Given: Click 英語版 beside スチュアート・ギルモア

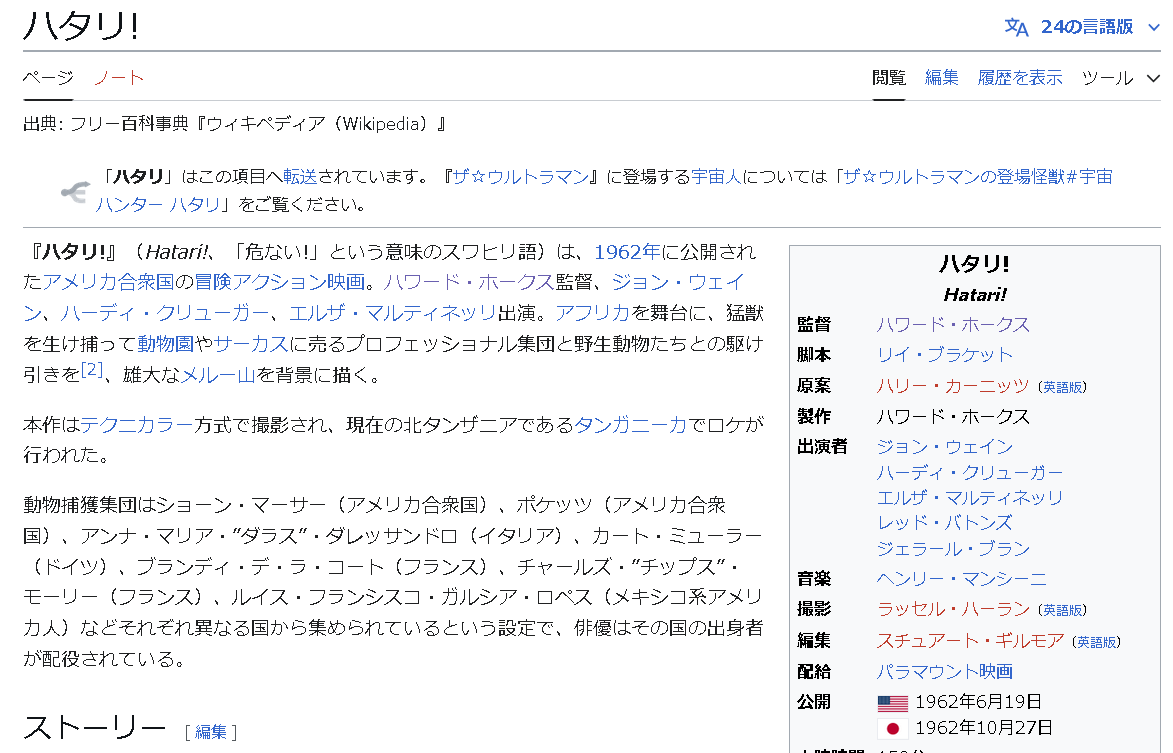Looking at the screenshot, I should tap(1096, 642).
